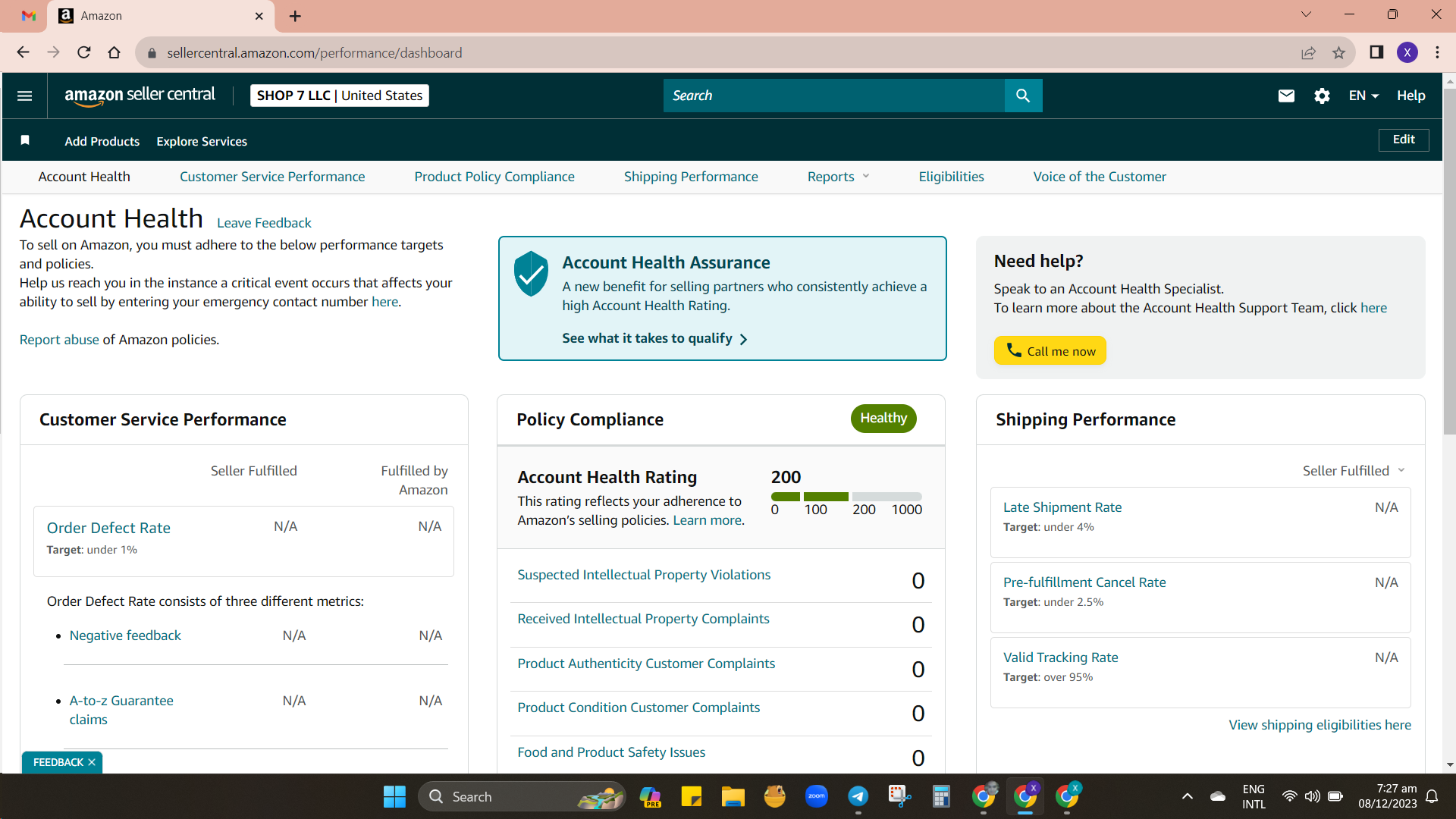Viewport: 1456px width, 819px height.
Task: Open File Explorer from the taskbar
Action: click(733, 796)
